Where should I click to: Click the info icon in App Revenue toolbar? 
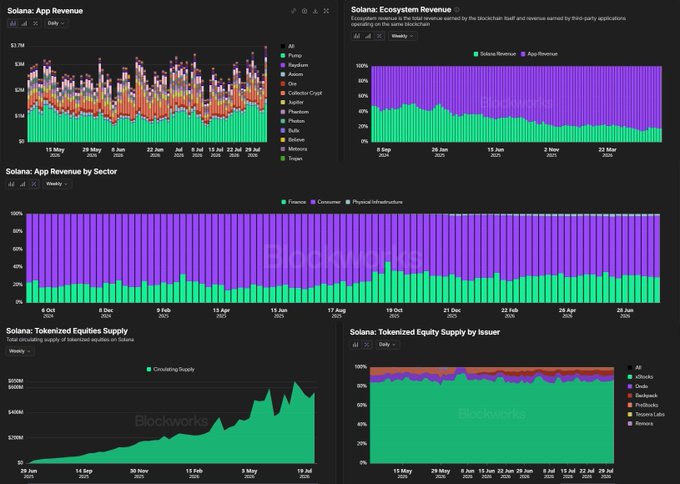point(304,11)
